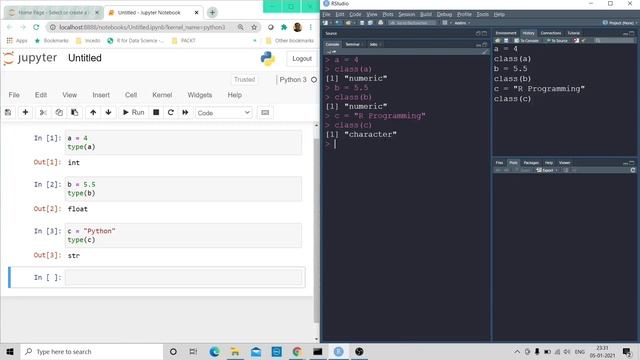Open Chrome three-dot menu
Viewport: 640px width, 360px height.
click(311, 27)
